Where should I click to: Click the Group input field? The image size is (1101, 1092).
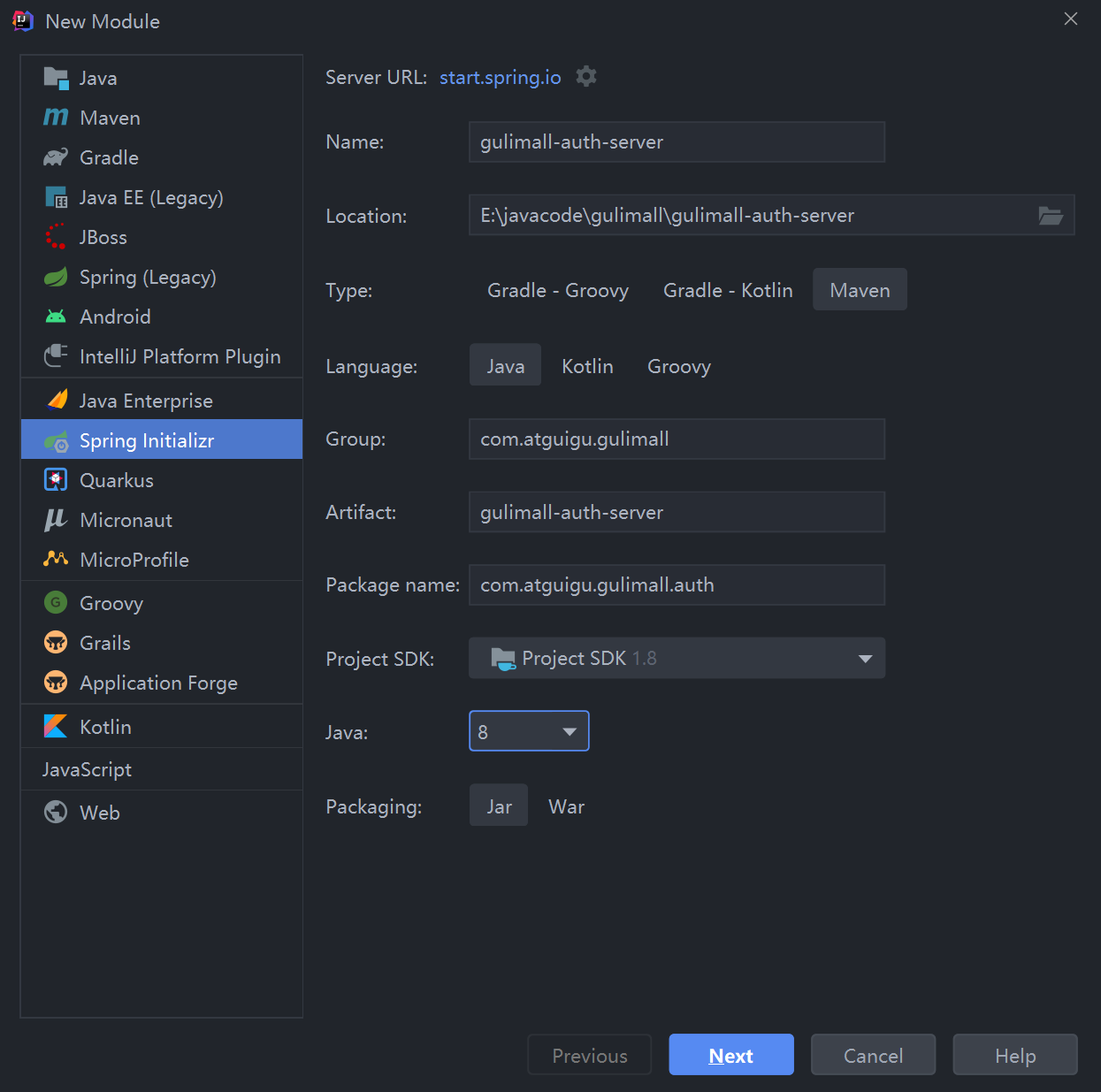(677, 439)
